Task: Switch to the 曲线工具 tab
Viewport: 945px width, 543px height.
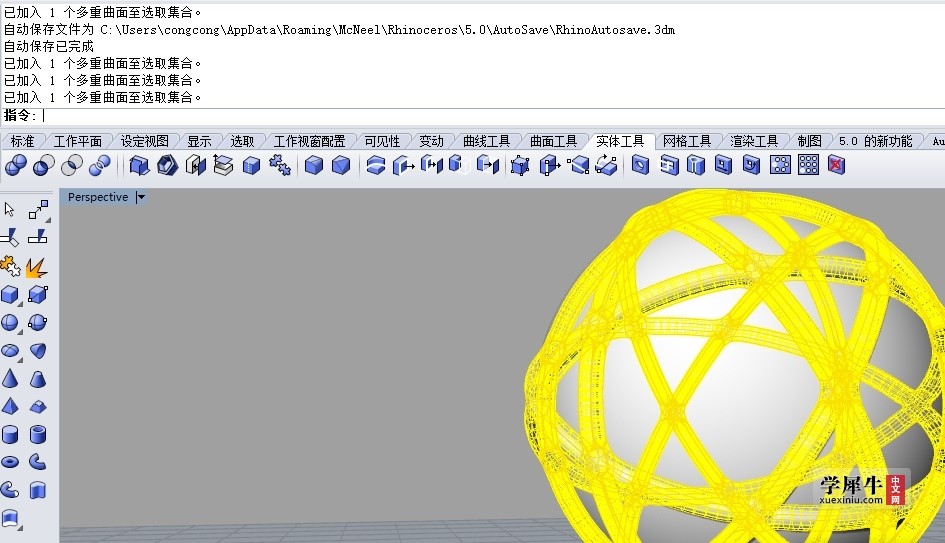Action: (486, 141)
